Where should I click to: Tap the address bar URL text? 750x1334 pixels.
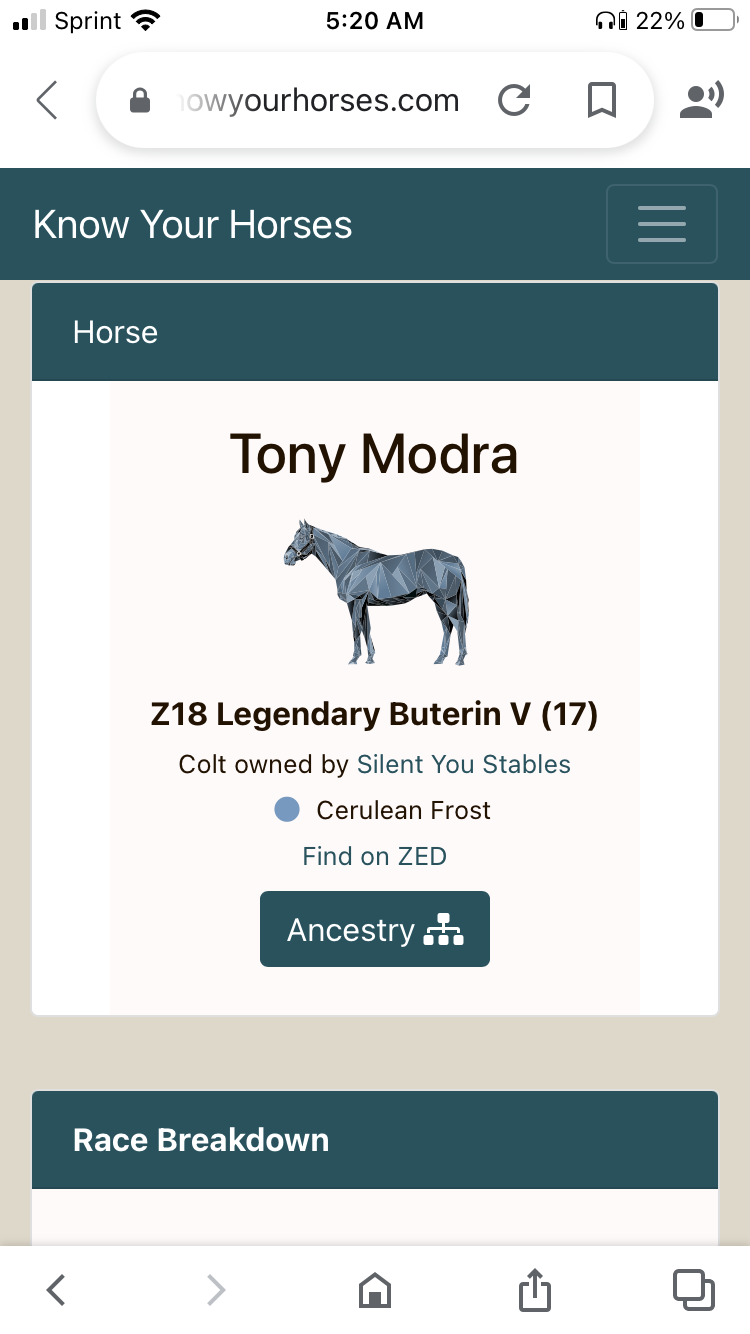point(318,100)
